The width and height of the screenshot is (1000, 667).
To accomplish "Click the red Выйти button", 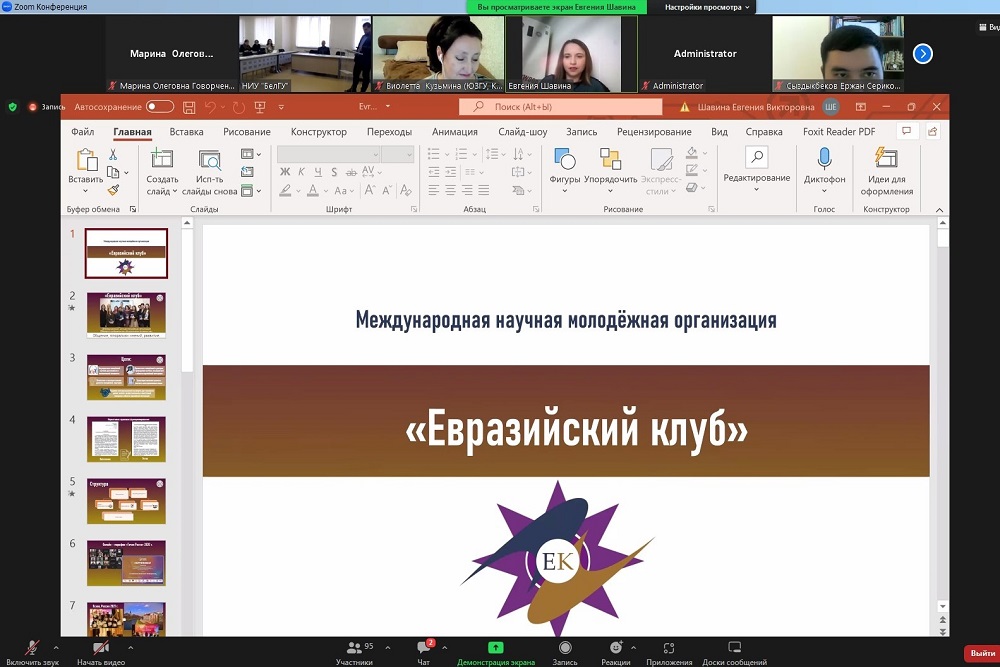I will (x=982, y=653).
